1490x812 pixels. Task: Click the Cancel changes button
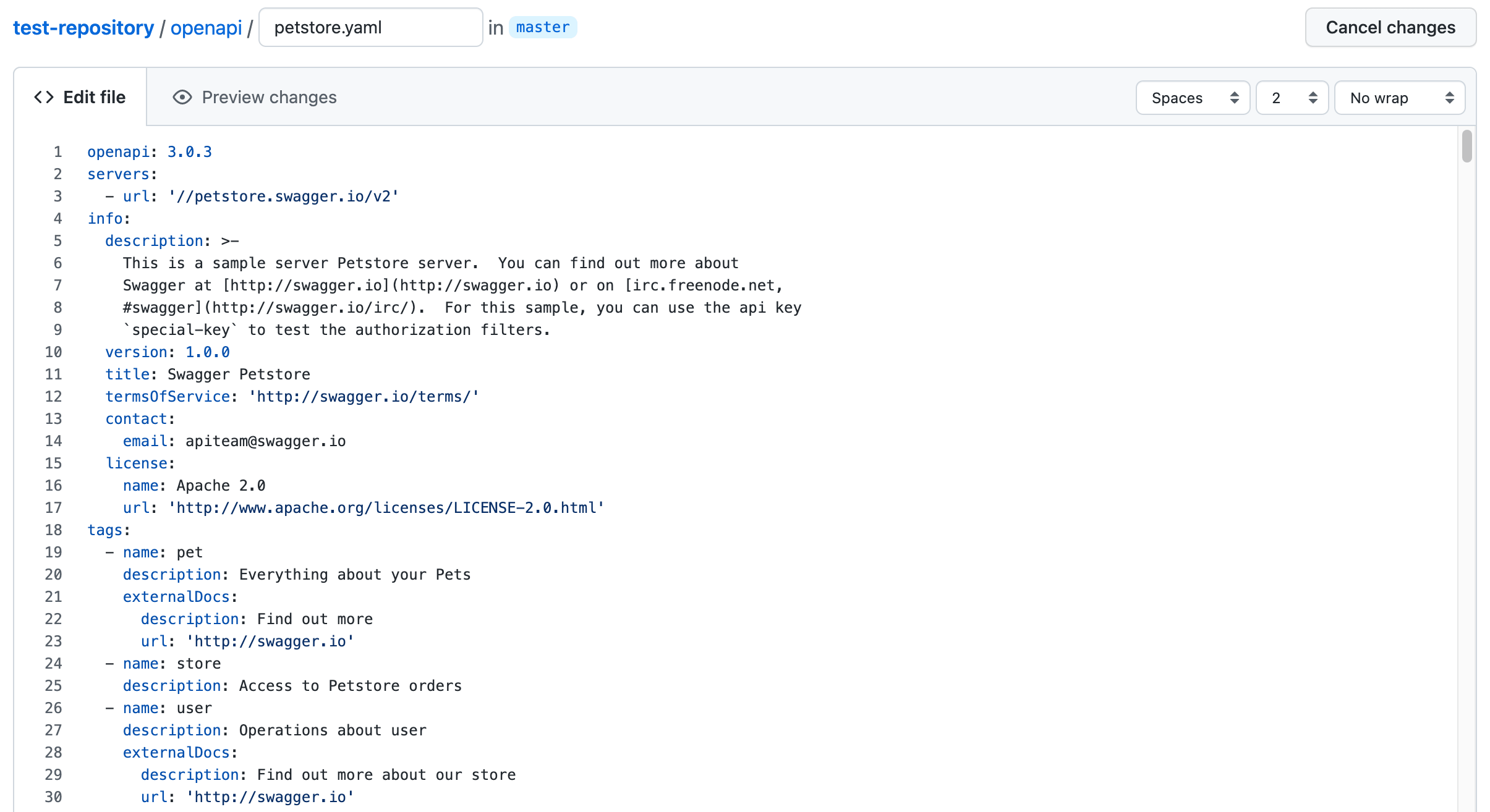(1390, 27)
